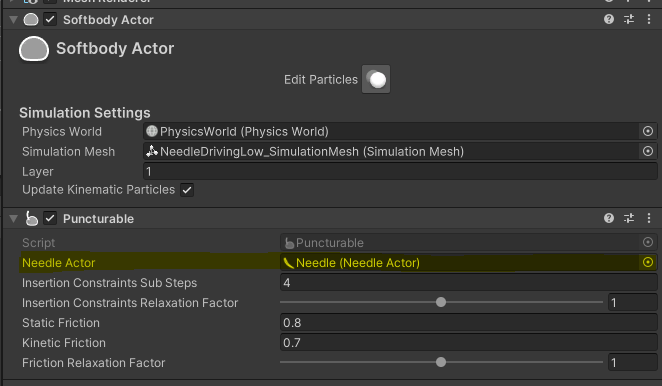The width and height of the screenshot is (662, 386).
Task: Select the NeedleDrivingLow_SimulationMesh reference
Action: (391, 151)
